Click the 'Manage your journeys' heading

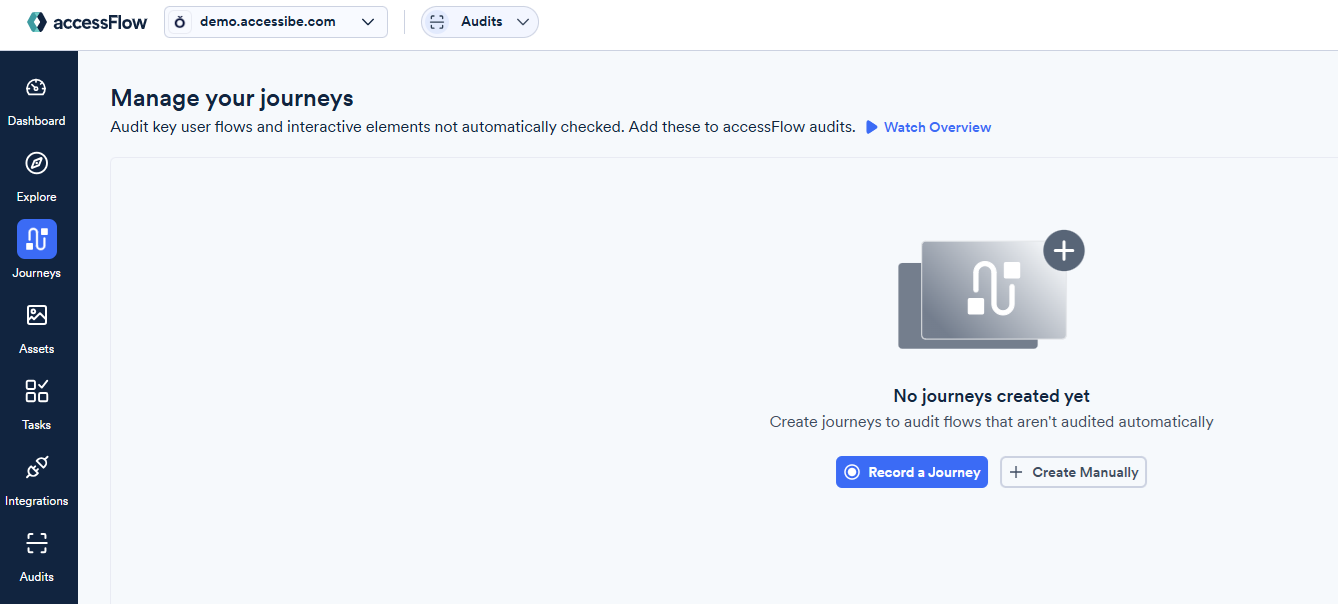232,98
